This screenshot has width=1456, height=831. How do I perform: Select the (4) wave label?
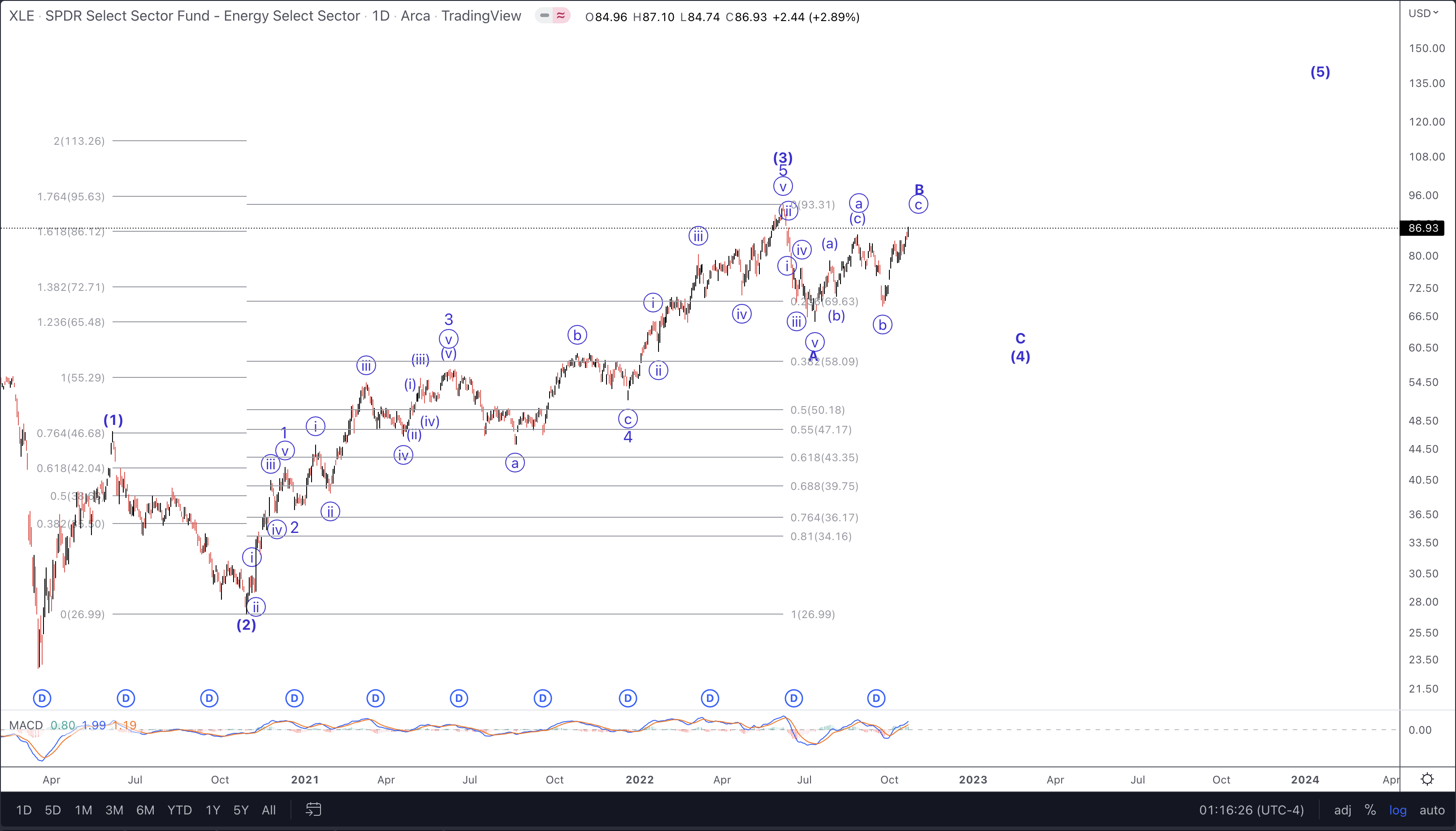tap(1021, 357)
